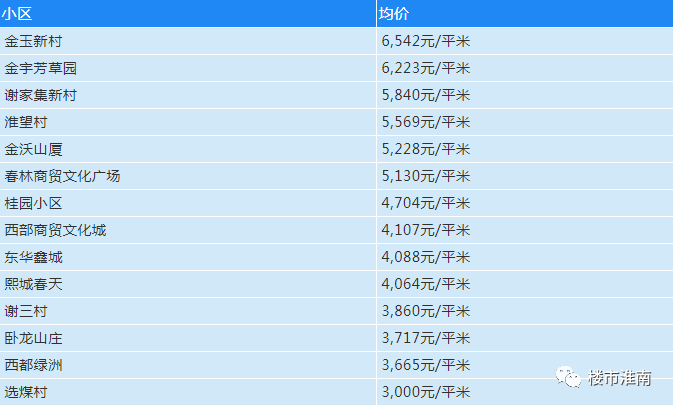Viewport: 673px width, 407px height.
Task: Click the 4,704元/平米 price cell
Action: 426,204
